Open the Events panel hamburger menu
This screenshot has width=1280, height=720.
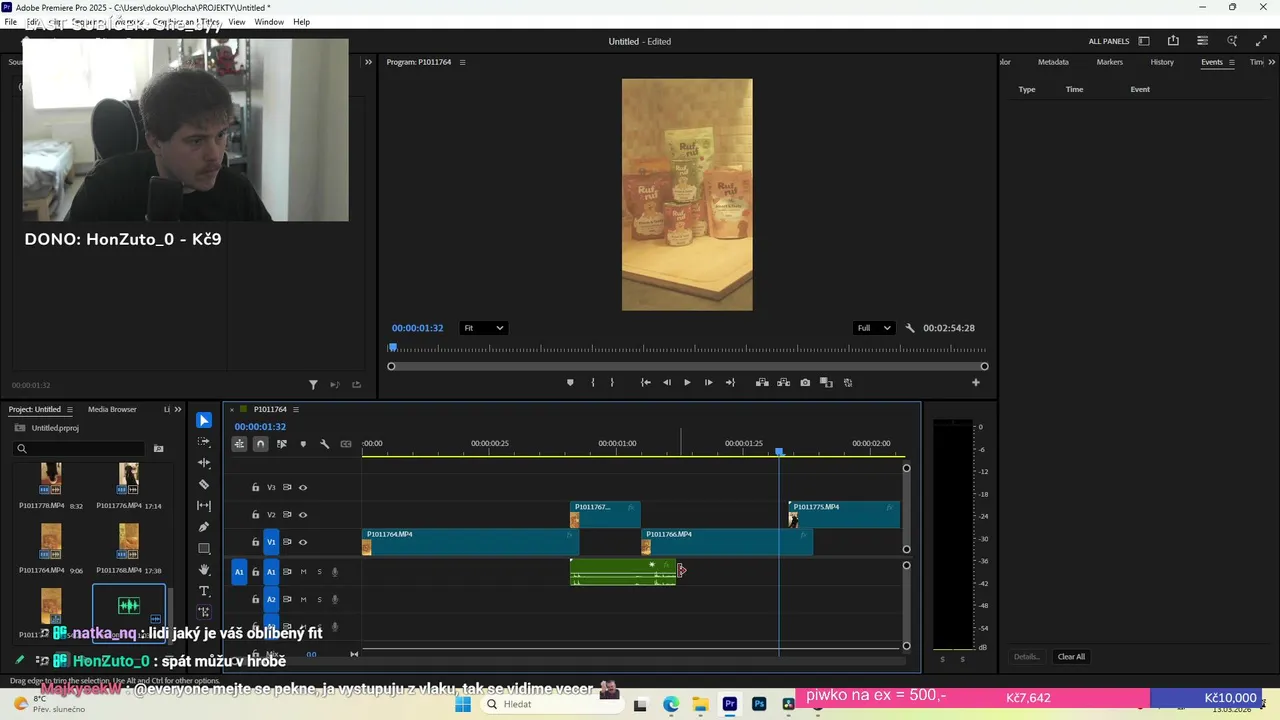(1232, 62)
